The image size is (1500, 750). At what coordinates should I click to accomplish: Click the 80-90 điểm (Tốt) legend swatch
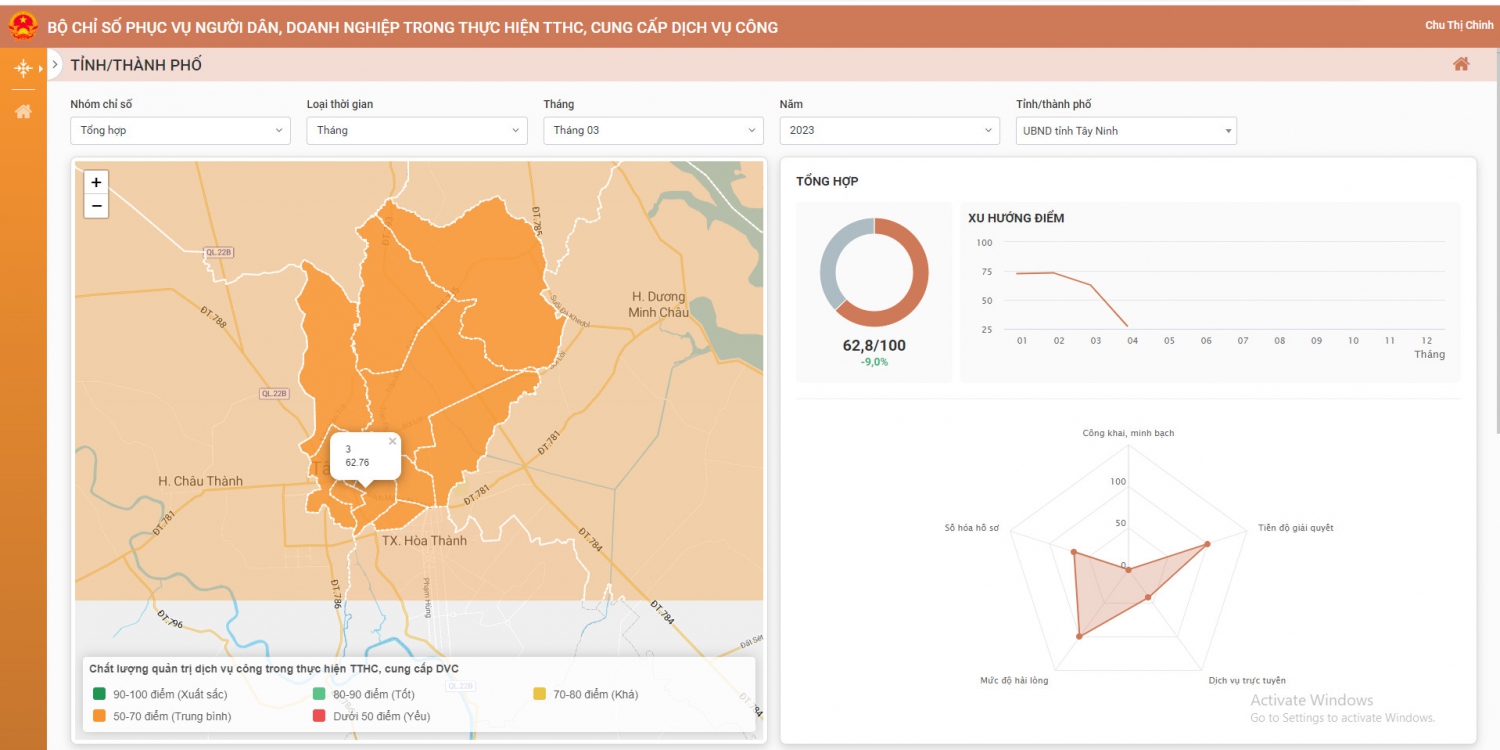(x=319, y=694)
